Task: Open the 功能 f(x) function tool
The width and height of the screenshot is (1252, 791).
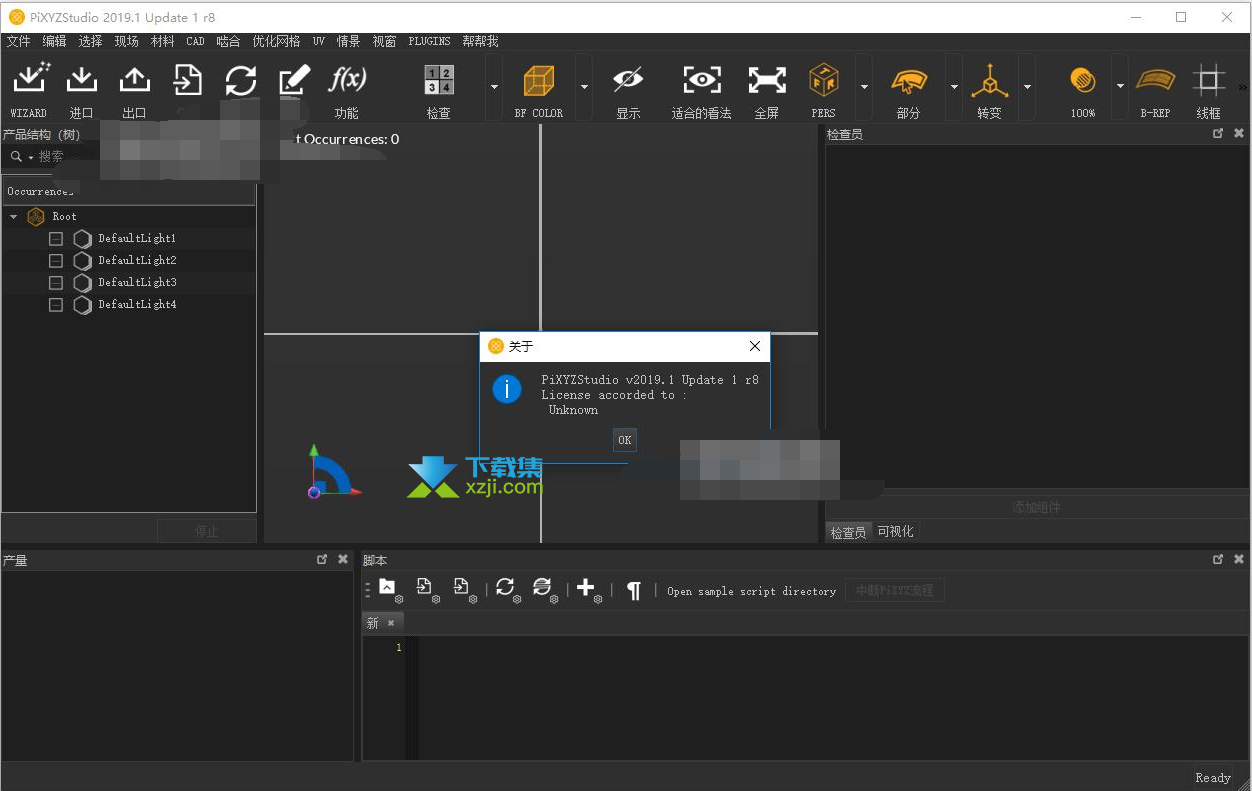Action: point(347,80)
